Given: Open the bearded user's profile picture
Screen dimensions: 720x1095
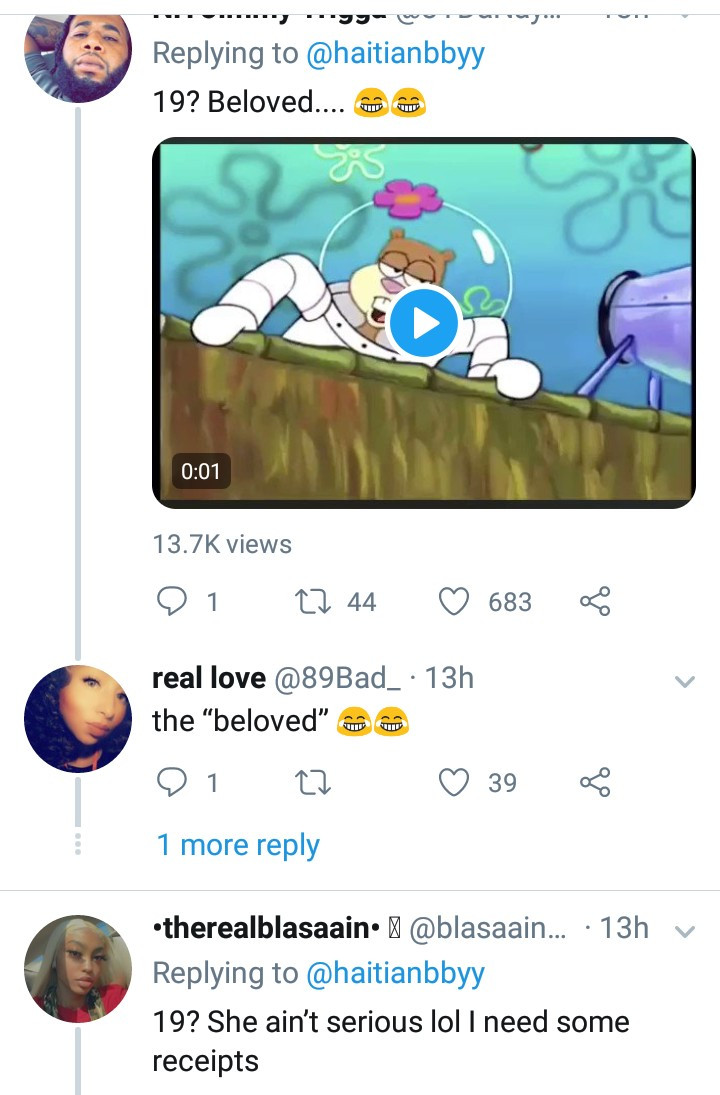Looking at the screenshot, I should point(77,50).
